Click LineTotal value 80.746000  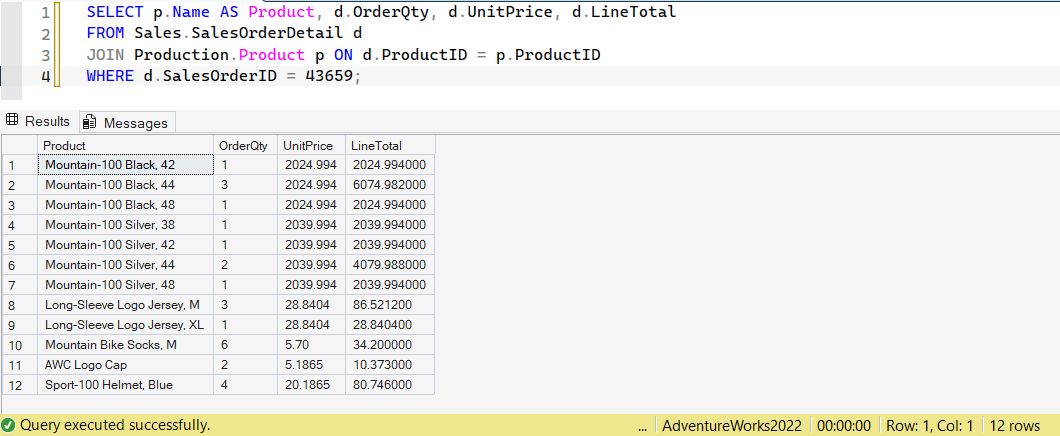[x=389, y=385]
